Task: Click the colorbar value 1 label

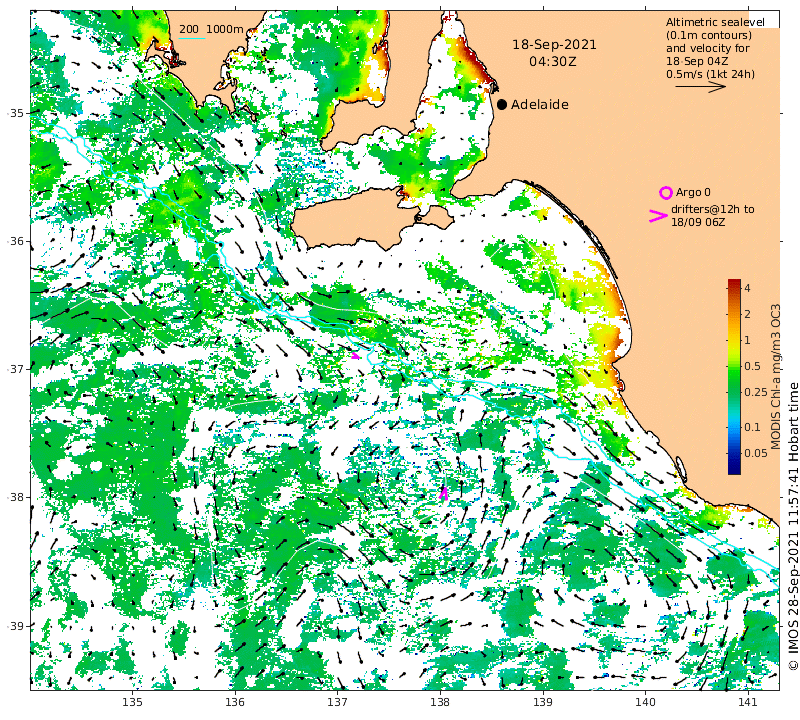Action: (x=747, y=340)
